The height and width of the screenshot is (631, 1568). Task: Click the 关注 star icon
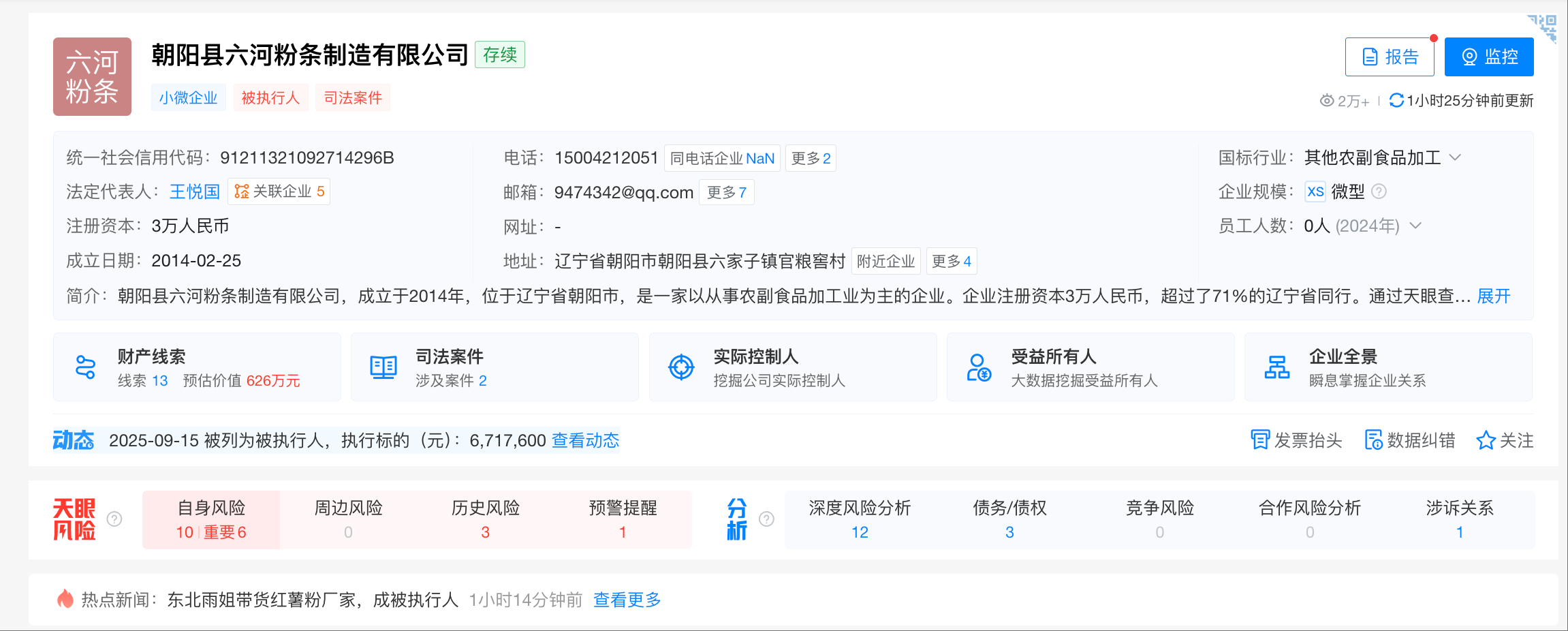point(1486,440)
